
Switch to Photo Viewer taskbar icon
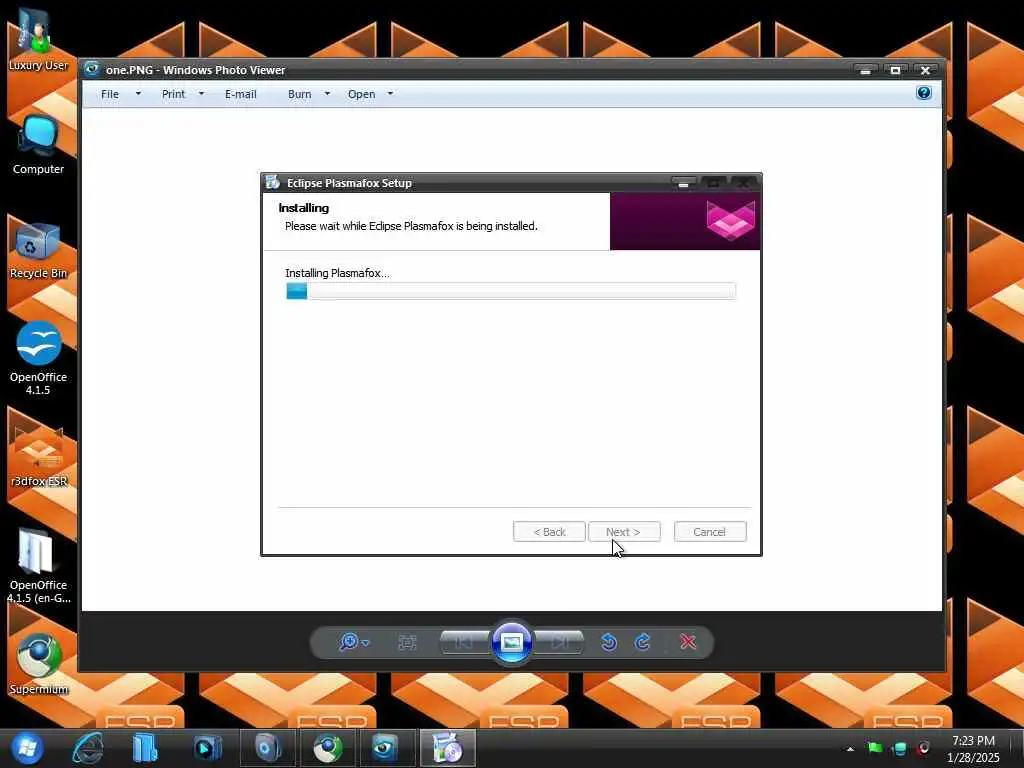pos(387,748)
